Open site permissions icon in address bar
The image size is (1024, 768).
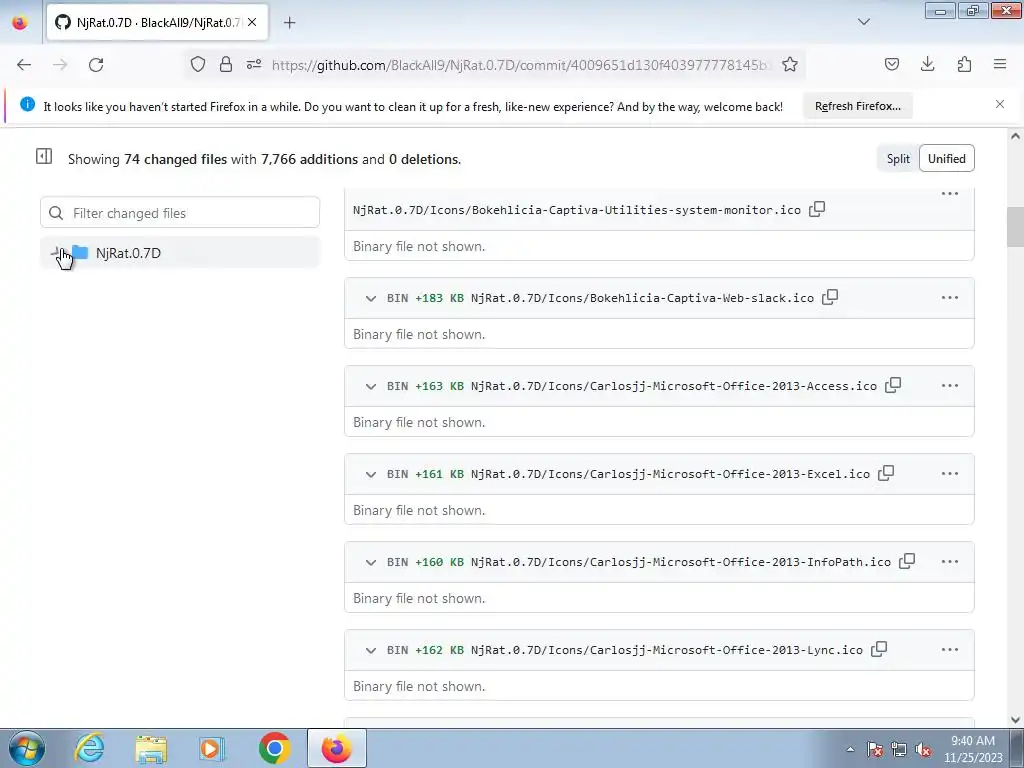point(254,64)
